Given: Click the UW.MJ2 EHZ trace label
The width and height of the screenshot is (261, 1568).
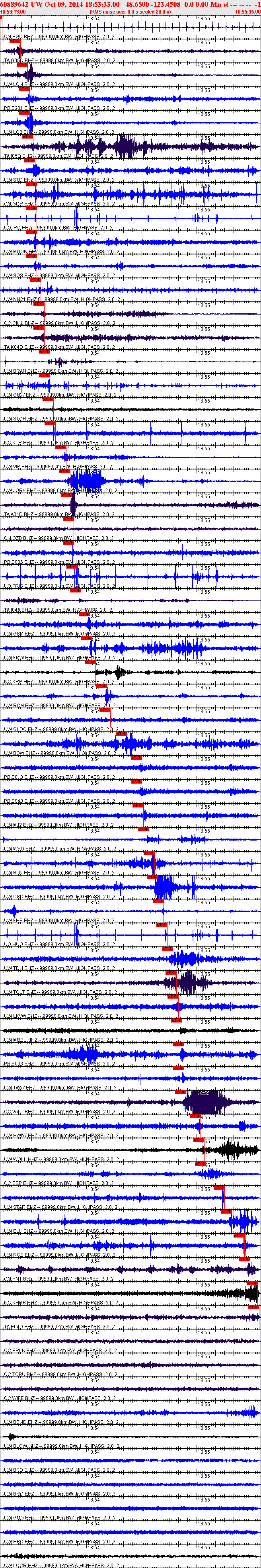Looking at the screenshot, I should coord(60,825).
